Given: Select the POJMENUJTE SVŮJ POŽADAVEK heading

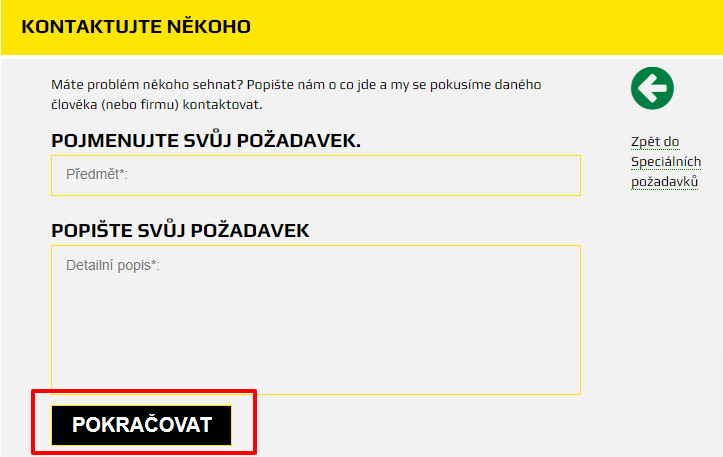Looking at the screenshot, I should click(206, 141).
